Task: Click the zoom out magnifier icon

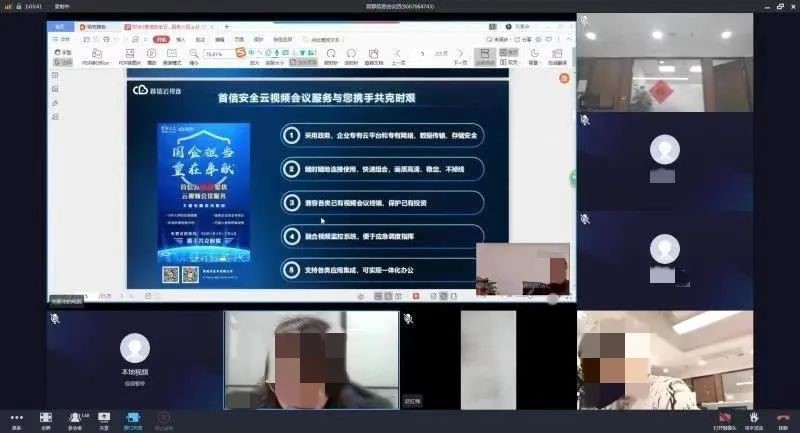Action: click(194, 54)
